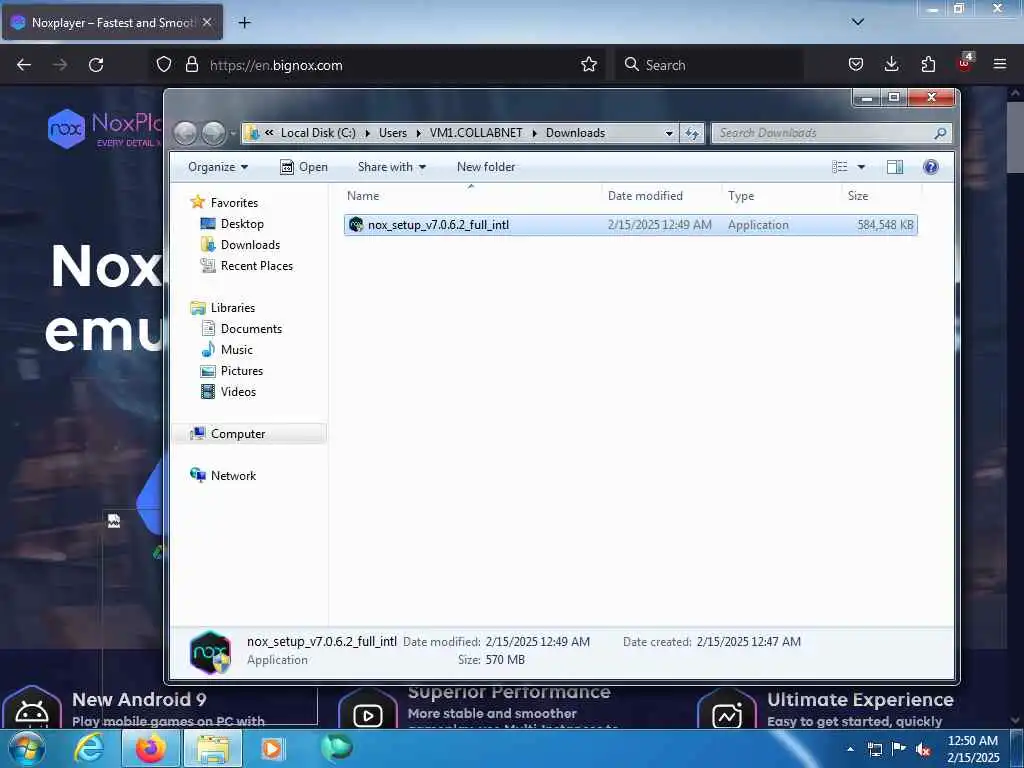Expand arrow after Users breadcrumb

pyautogui.click(x=419, y=133)
